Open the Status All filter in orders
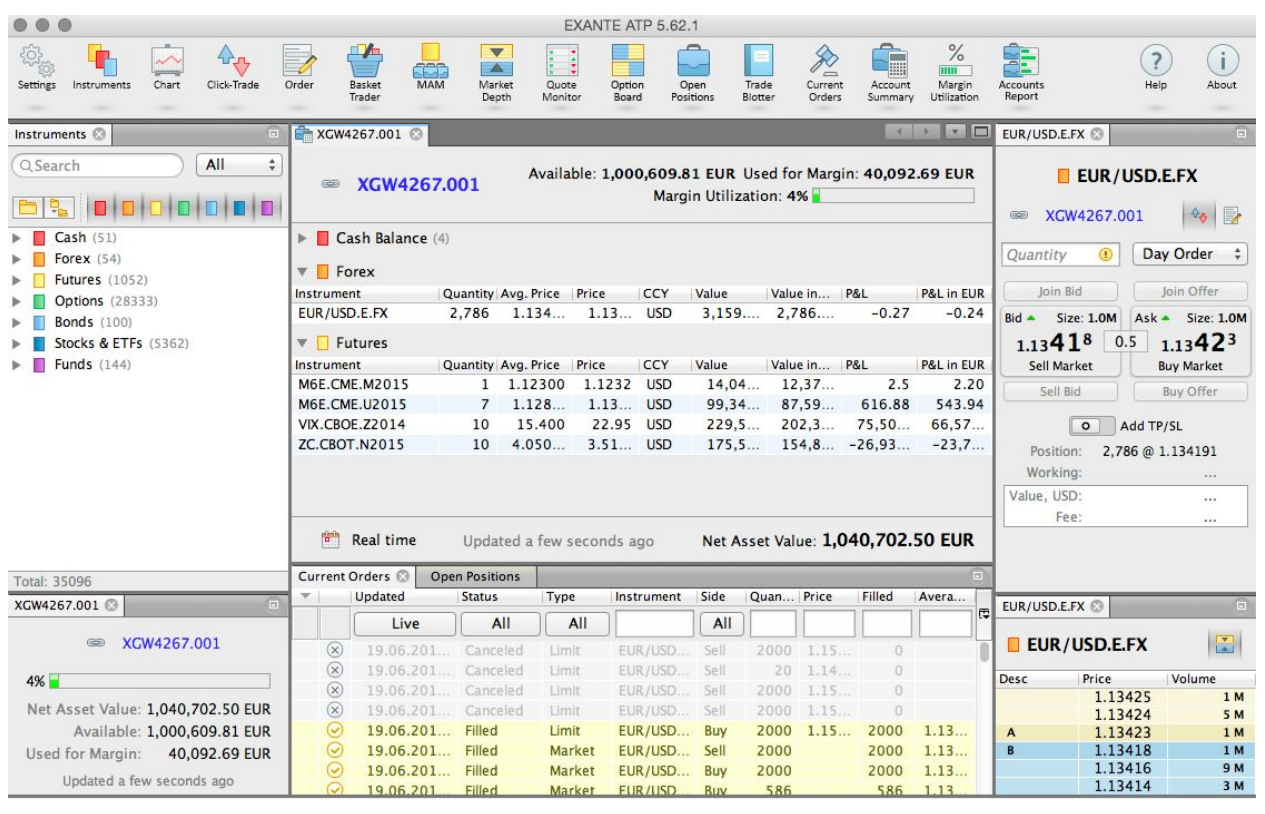Screen dimensions: 1265x814 coord(500,624)
